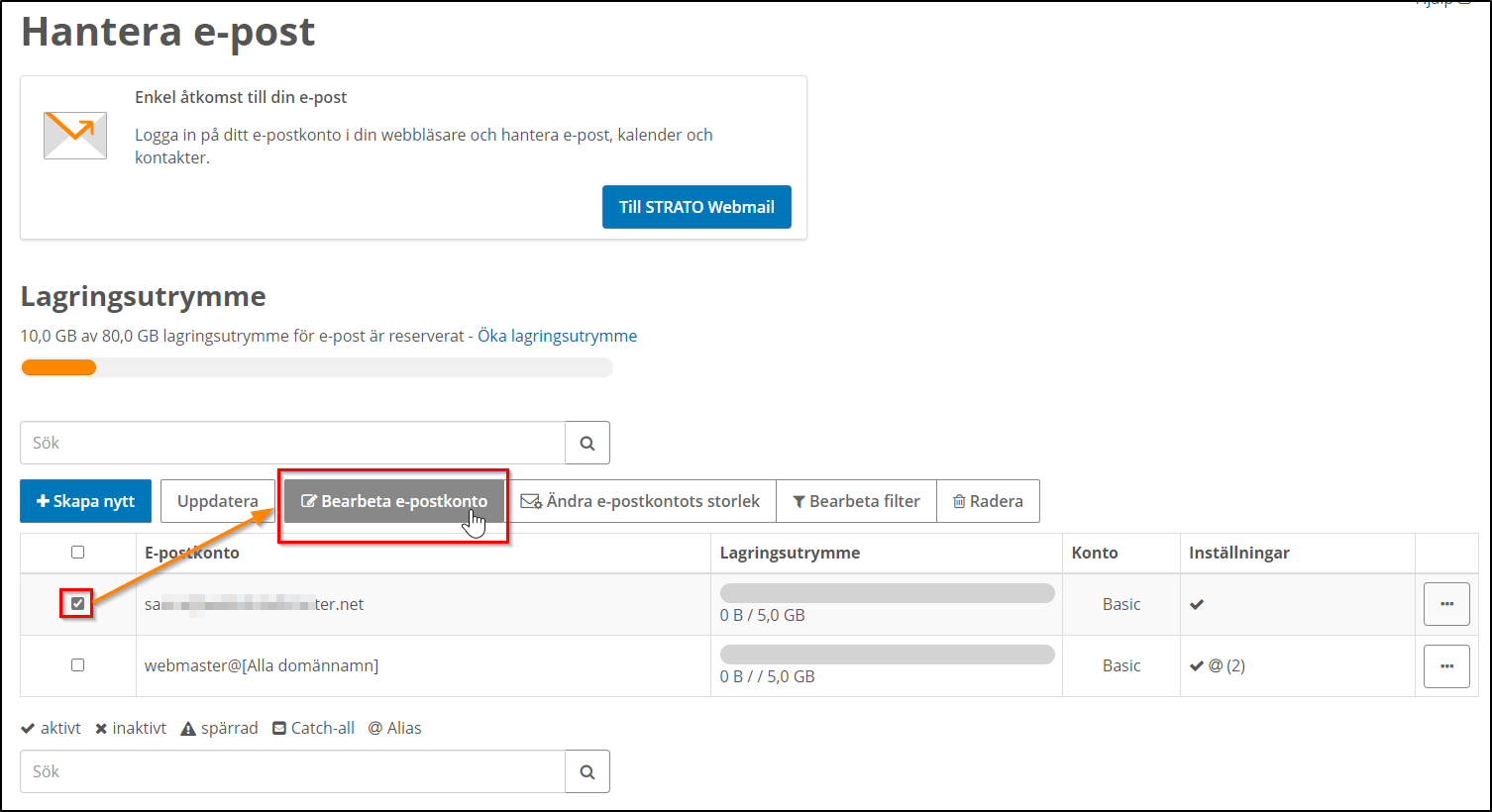Click the Lagringsutrymme column header
Screen dimensions: 1492x812
pyautogui.click(x=790, y=553)
